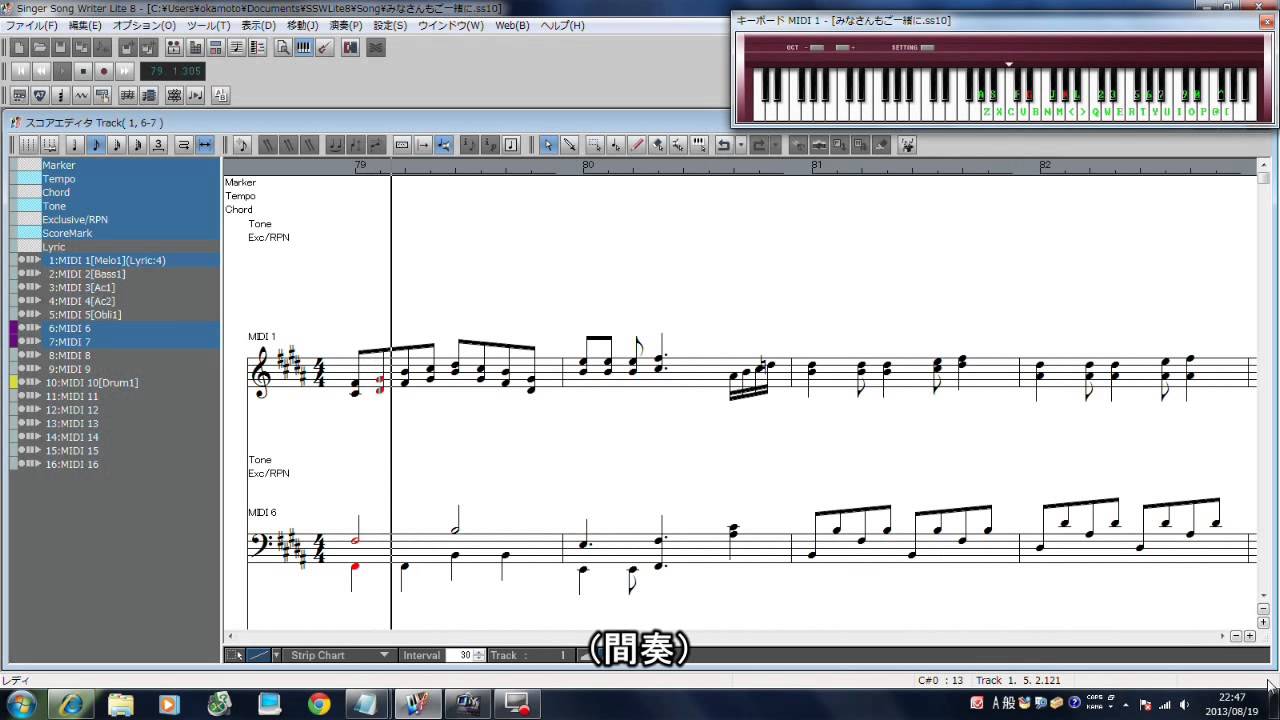
Task: Open the undo history dropdown arrow
Action: click(x=741, y=145)
